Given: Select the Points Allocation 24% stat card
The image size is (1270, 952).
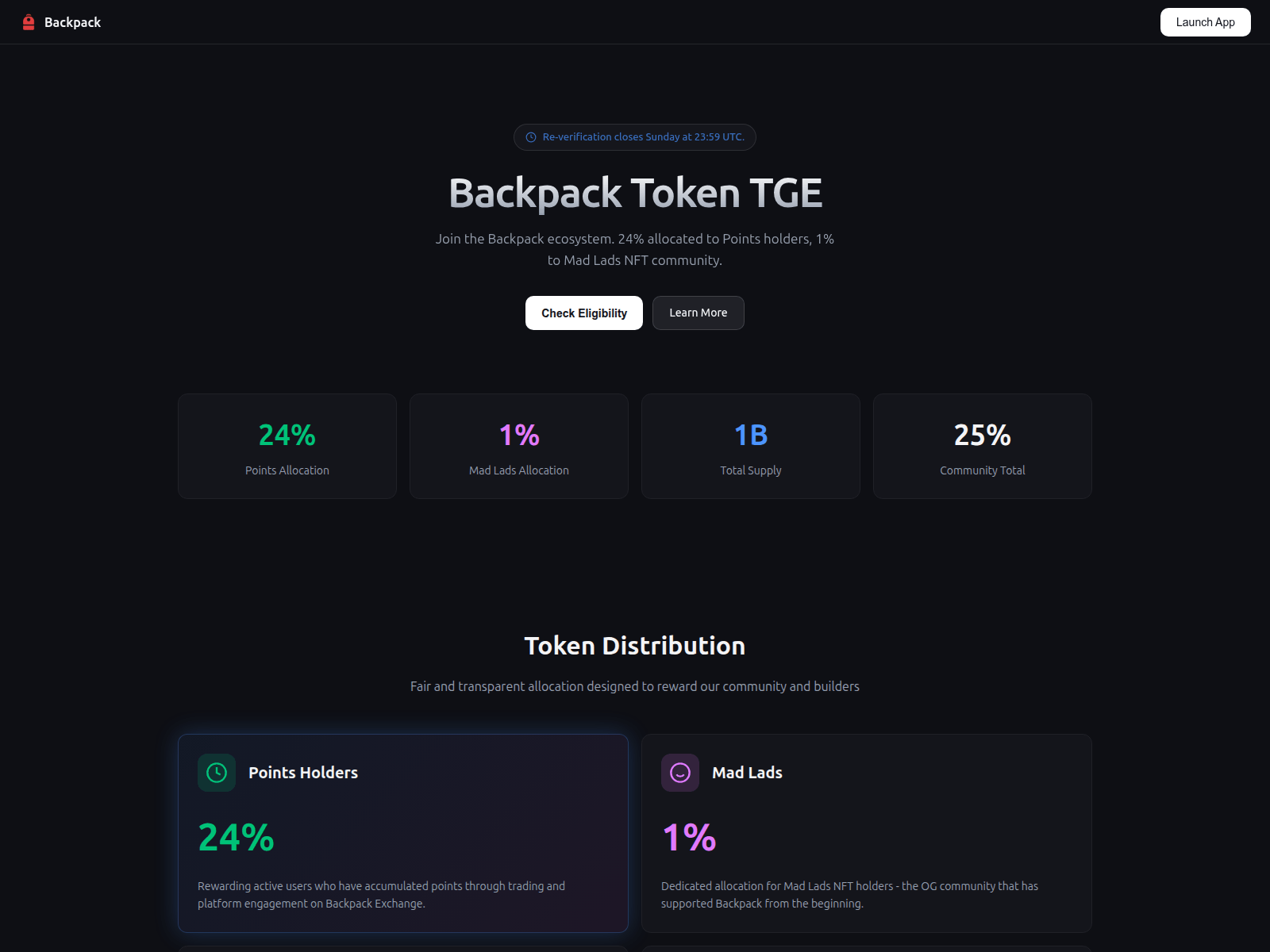Looking at the screenshot, I should tap(287, 446).
